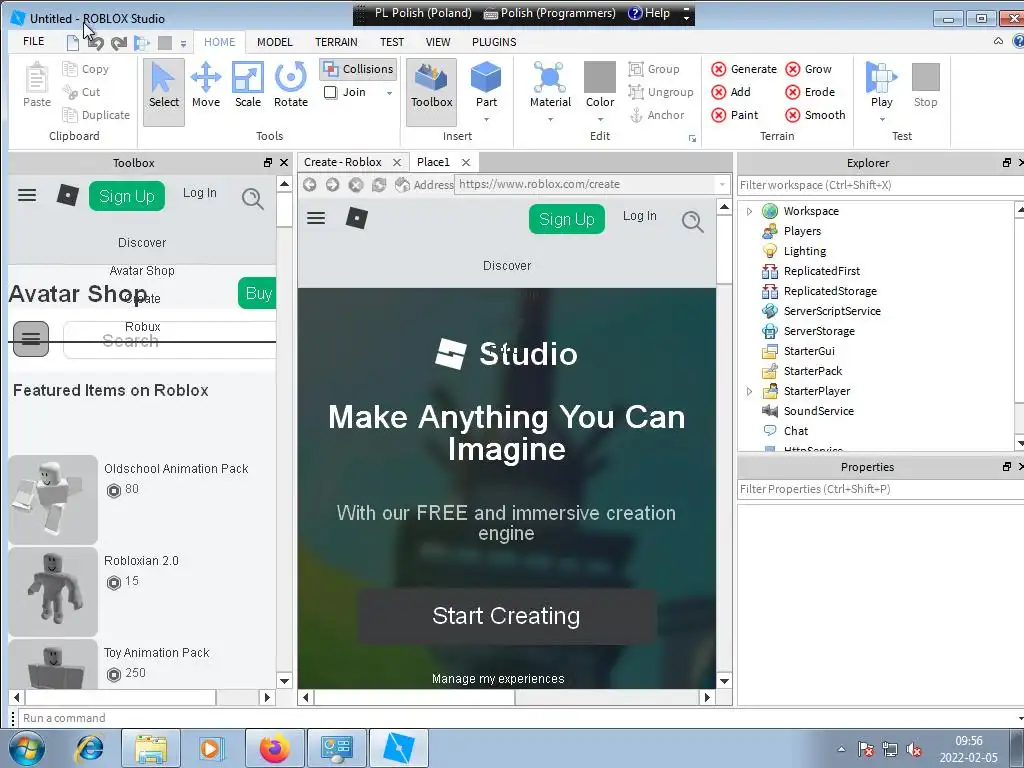Open the Color dropdown arrow
Viewport: 1024px width, 768px height.
tap(600, 120)
